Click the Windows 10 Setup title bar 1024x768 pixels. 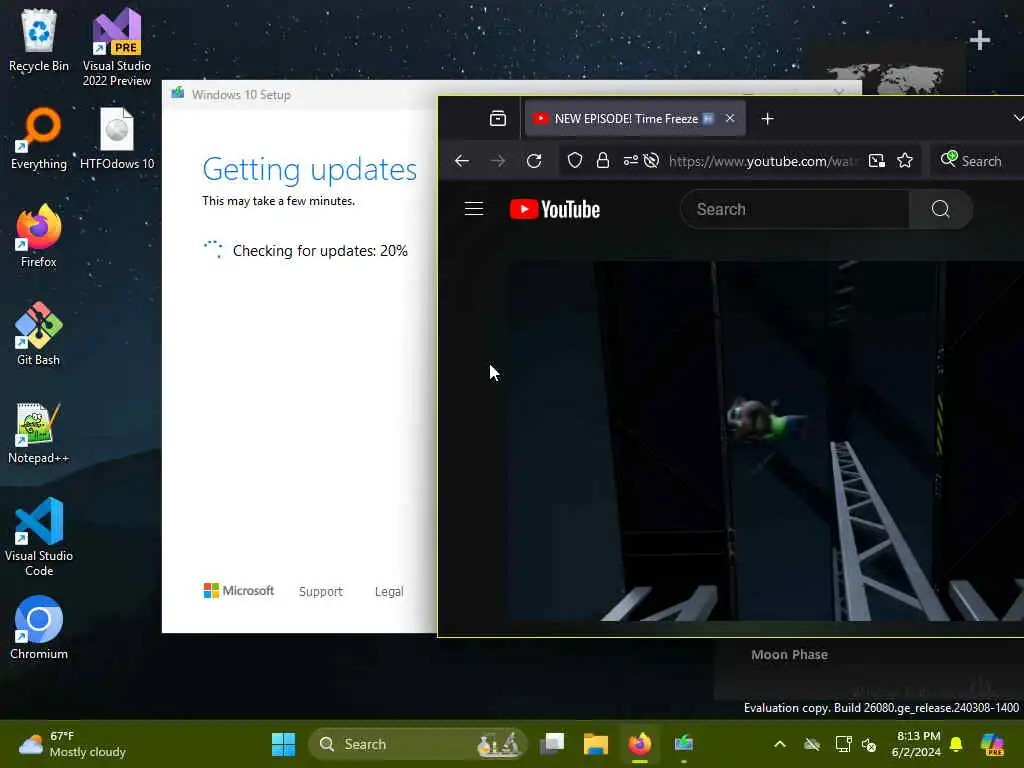pos(300,95)
